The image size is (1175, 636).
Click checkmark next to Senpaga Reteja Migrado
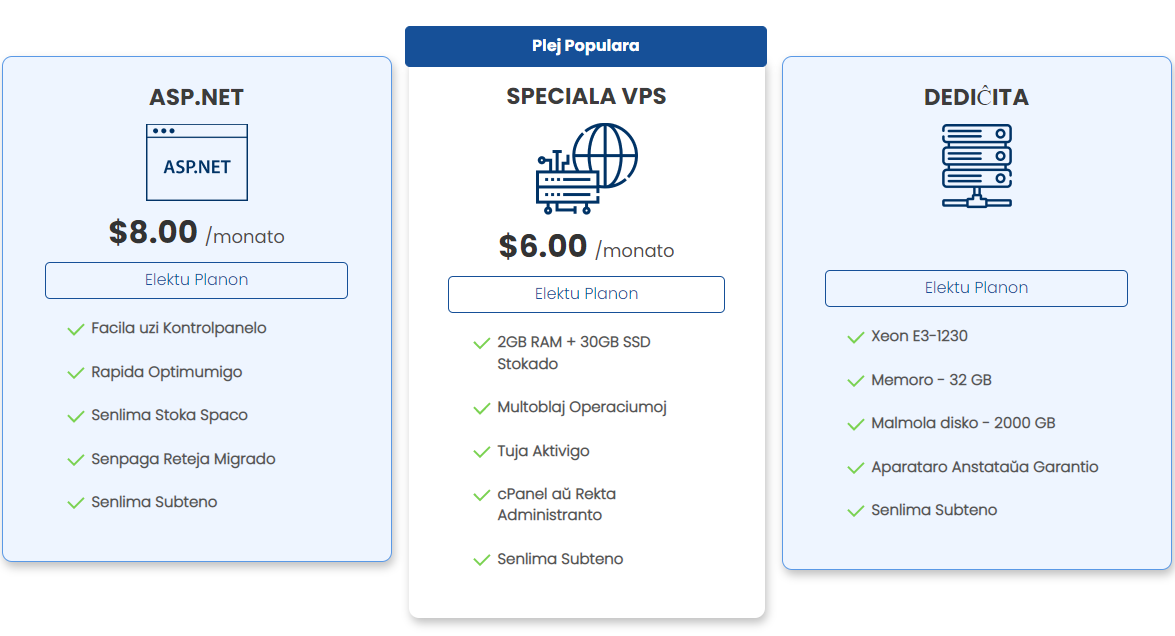point(76,459)
